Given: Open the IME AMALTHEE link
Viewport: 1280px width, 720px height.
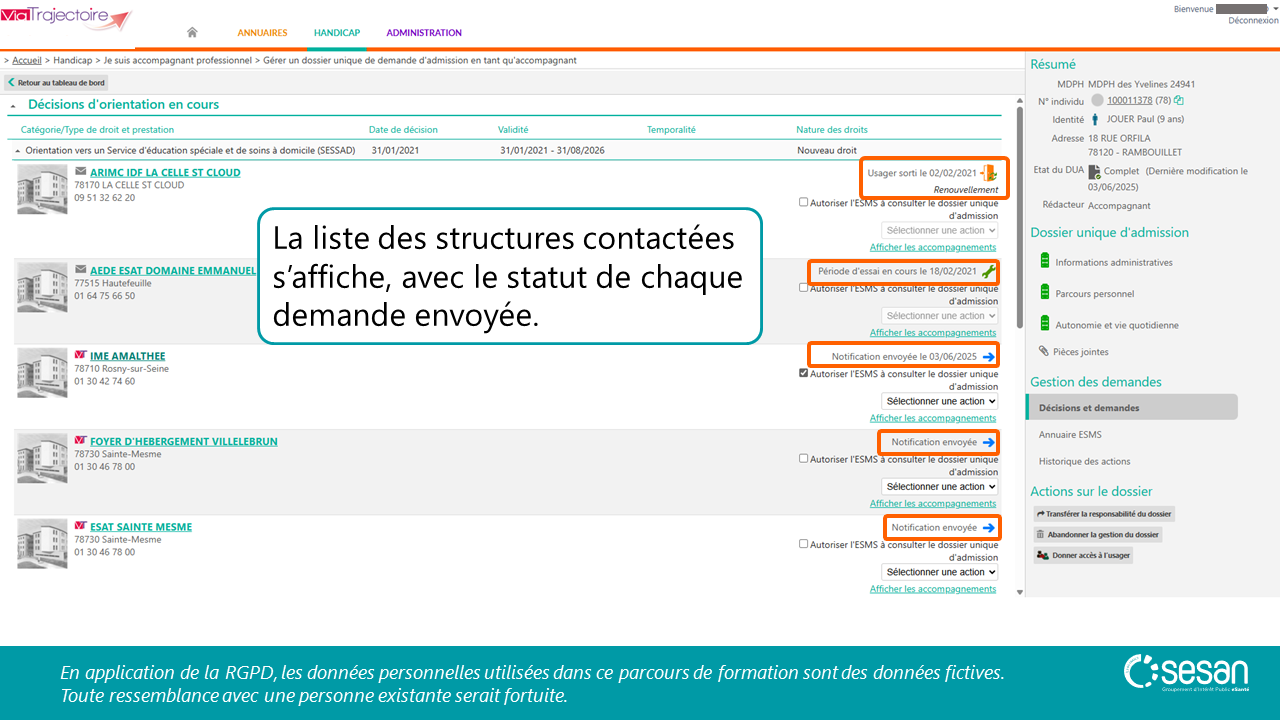Looking at the screenshot, I should 128,356.
